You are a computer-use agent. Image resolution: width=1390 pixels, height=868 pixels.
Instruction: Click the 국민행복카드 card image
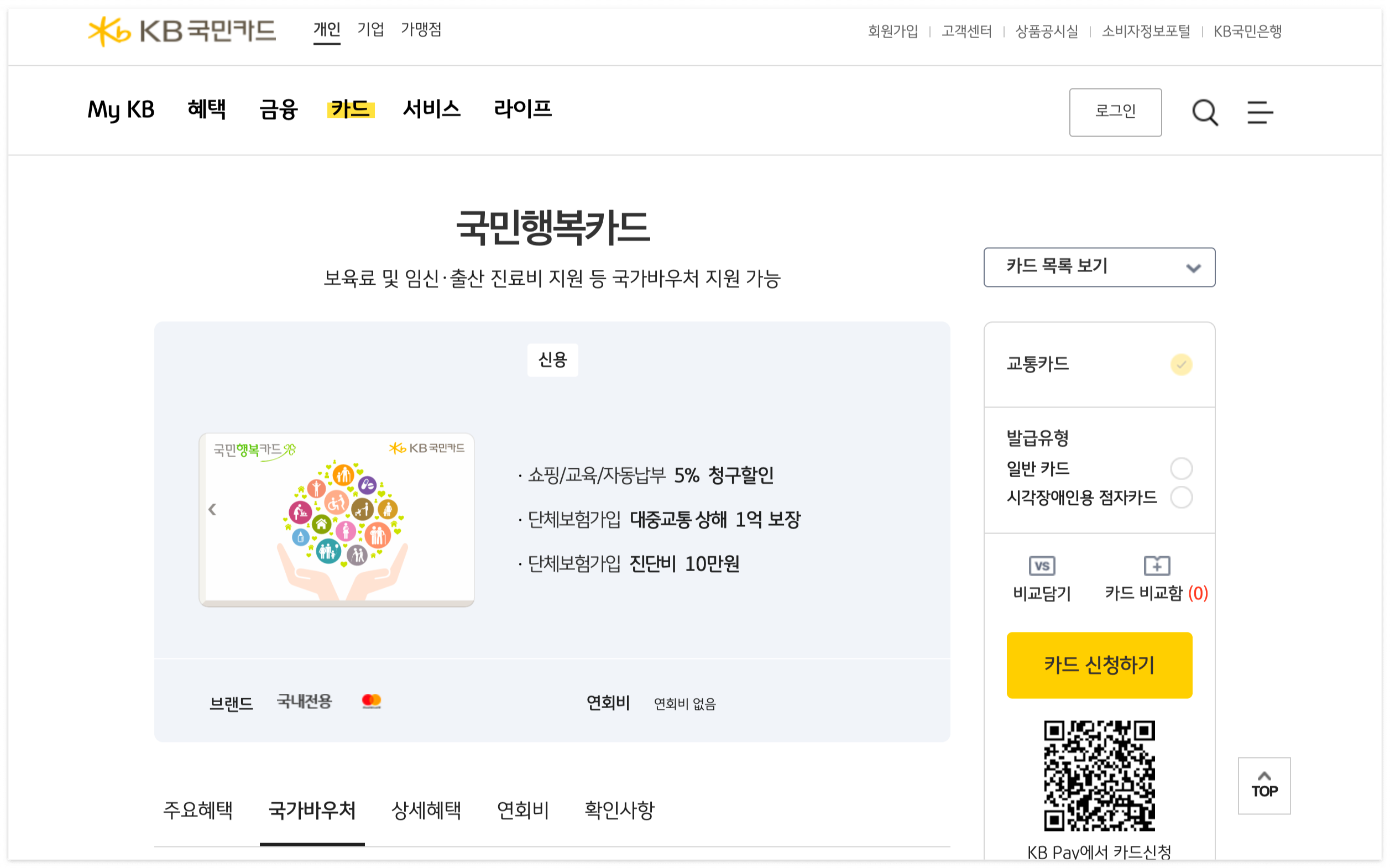[x=337, y=520]
